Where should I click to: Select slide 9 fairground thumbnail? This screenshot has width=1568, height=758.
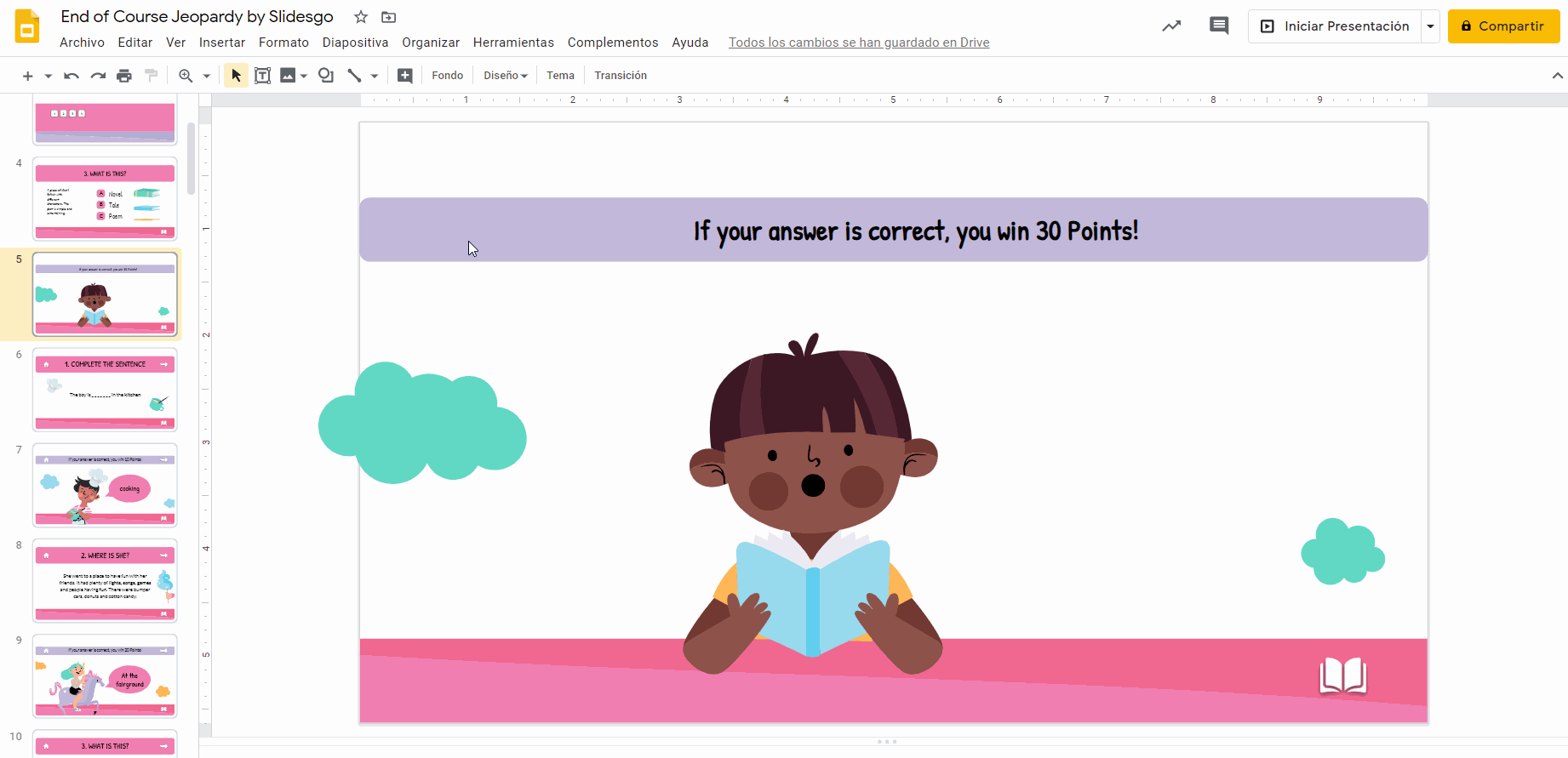tap(106, 676)
